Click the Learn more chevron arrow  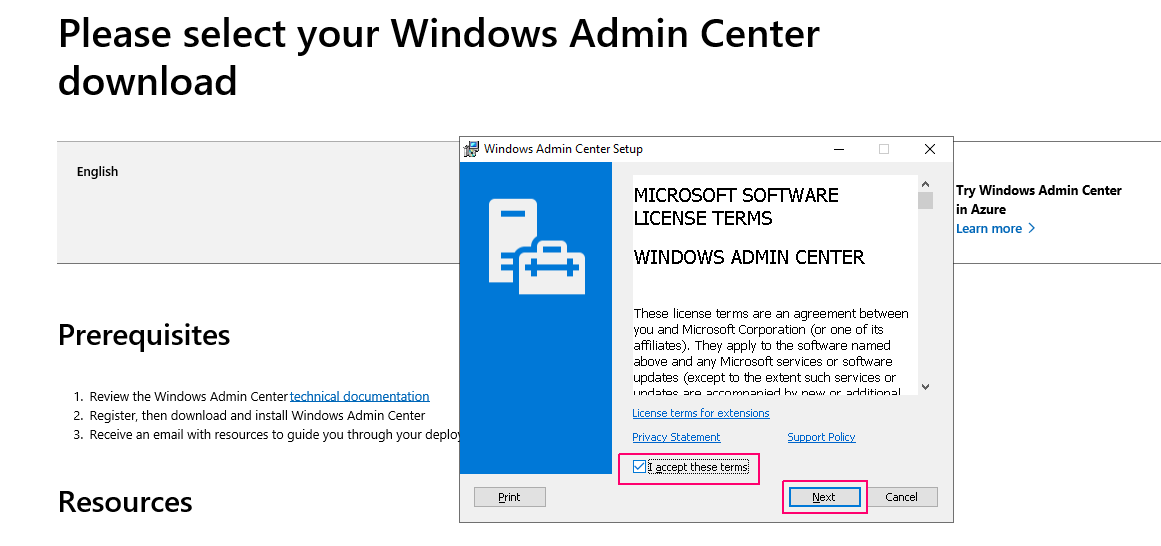coord(1032,229)
